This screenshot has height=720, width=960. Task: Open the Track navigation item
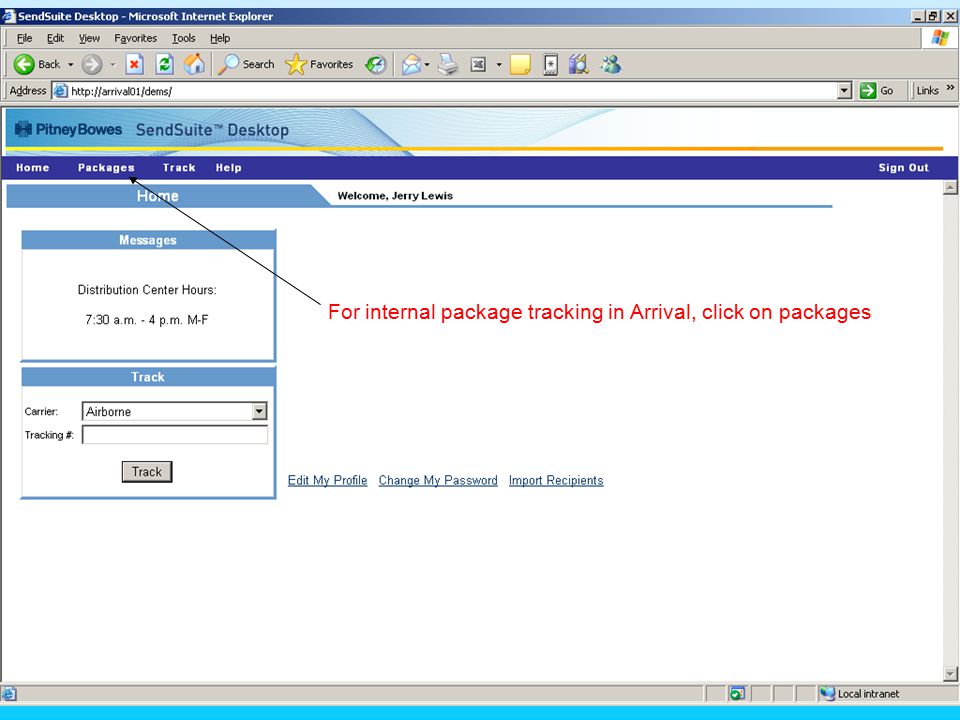pos(179,168)
